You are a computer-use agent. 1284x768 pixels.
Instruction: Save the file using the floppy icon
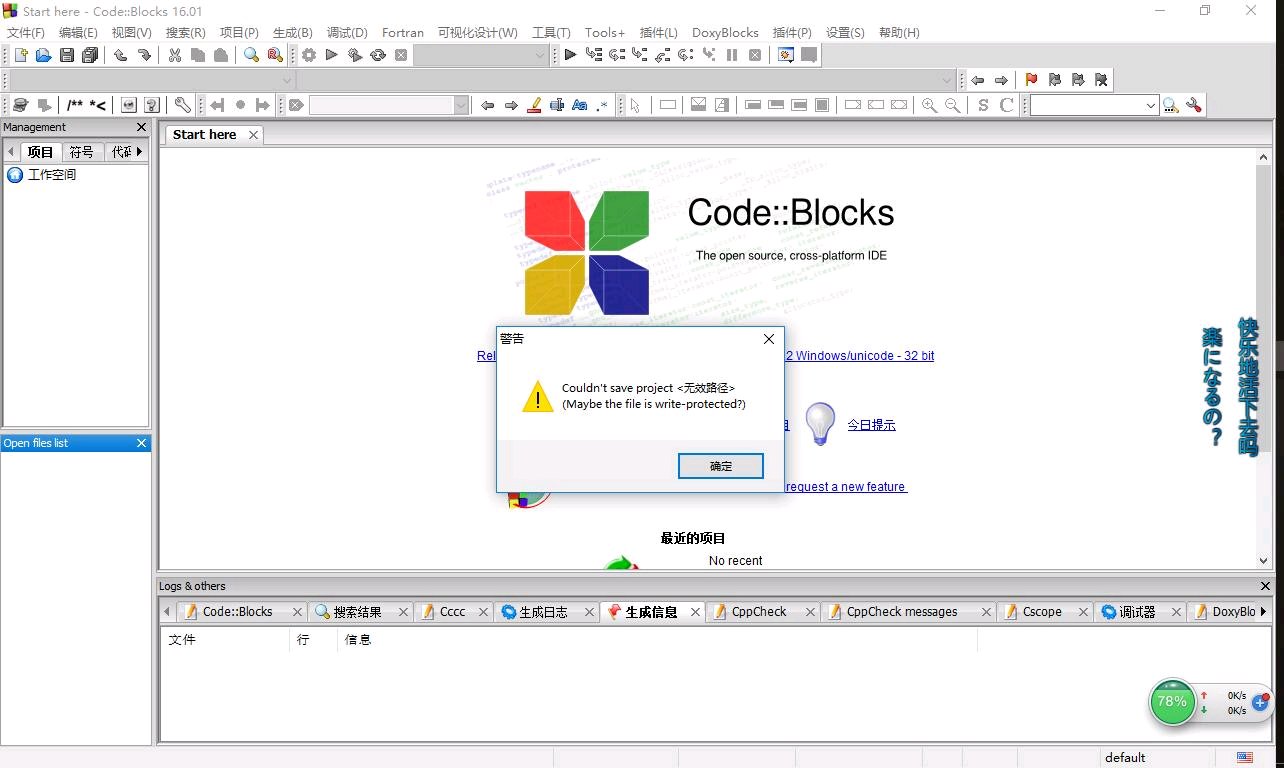tap(67, 55)
